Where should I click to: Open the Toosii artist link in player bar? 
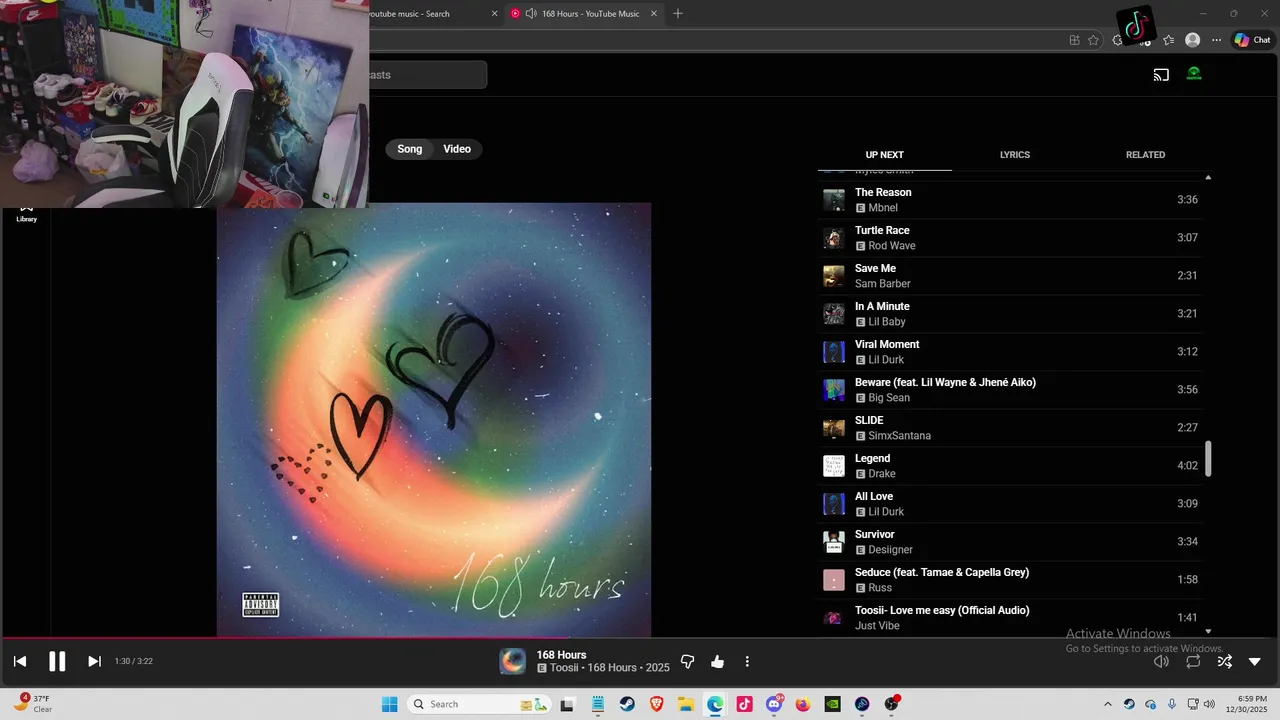[566, 668]
